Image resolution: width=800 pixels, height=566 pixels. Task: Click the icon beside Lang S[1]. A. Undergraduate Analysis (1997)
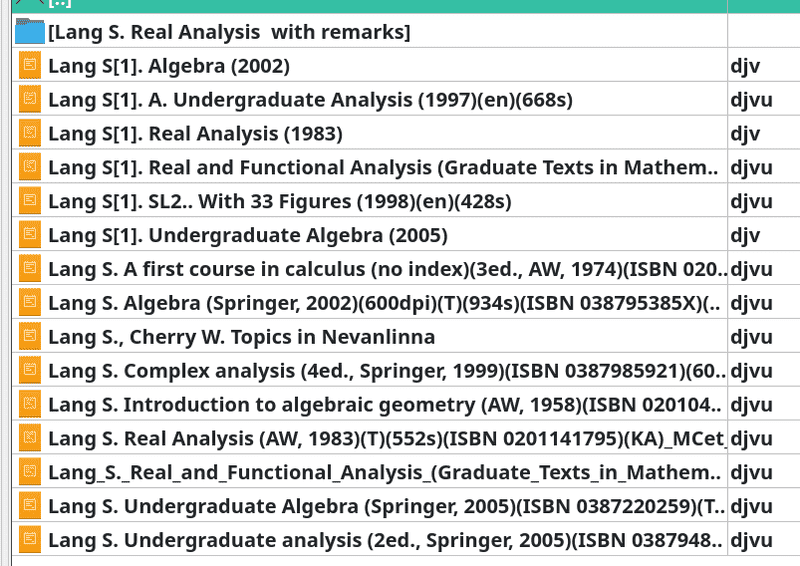[x=30, y=99]
